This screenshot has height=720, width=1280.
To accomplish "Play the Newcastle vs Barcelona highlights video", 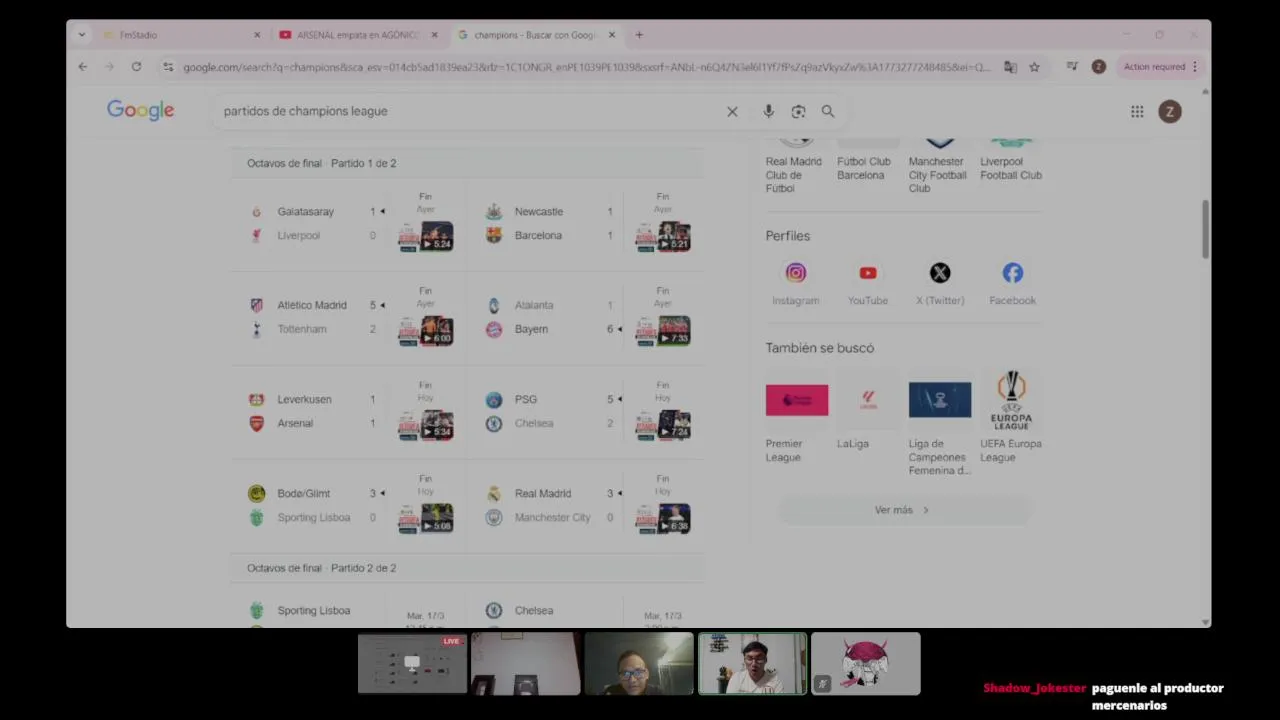I will click(663, 237).
